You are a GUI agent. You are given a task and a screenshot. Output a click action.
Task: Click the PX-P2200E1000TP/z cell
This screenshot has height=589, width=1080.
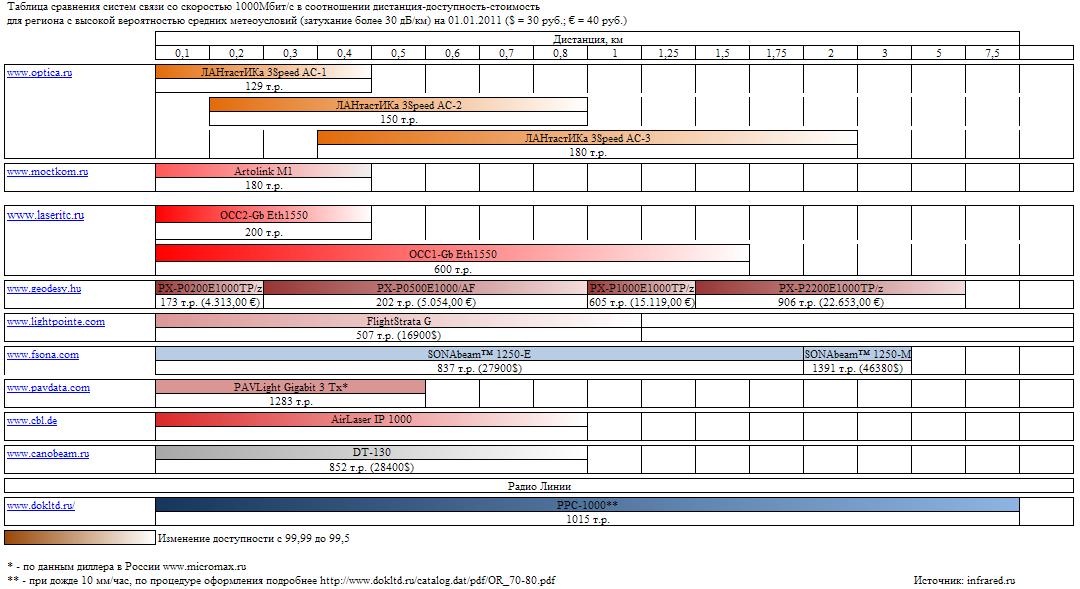831,288
